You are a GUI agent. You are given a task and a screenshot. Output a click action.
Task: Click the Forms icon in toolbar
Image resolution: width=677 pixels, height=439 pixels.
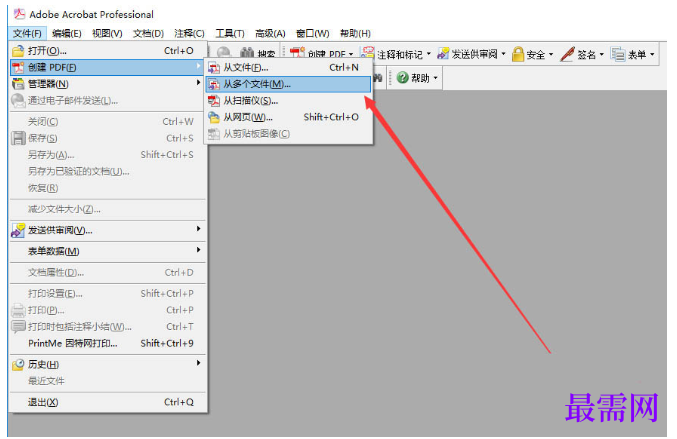click(617, 54)
